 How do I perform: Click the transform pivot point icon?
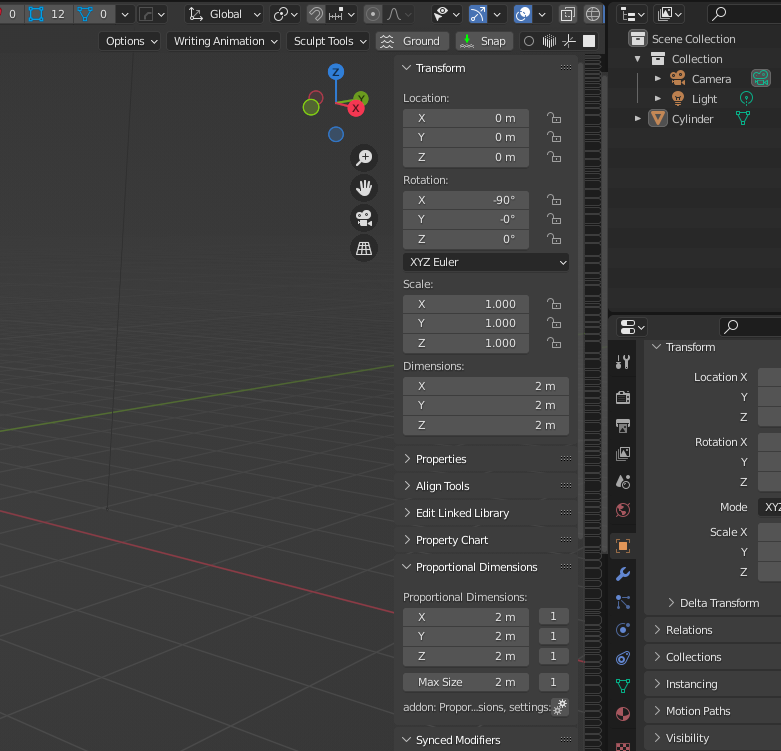pos(285,14)
